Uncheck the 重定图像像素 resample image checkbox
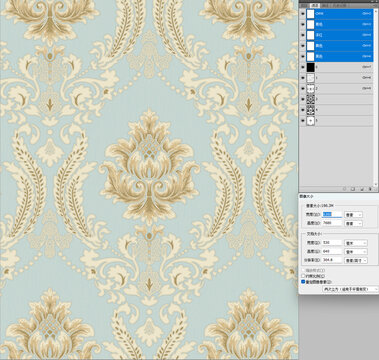 [x=303, y=282]
